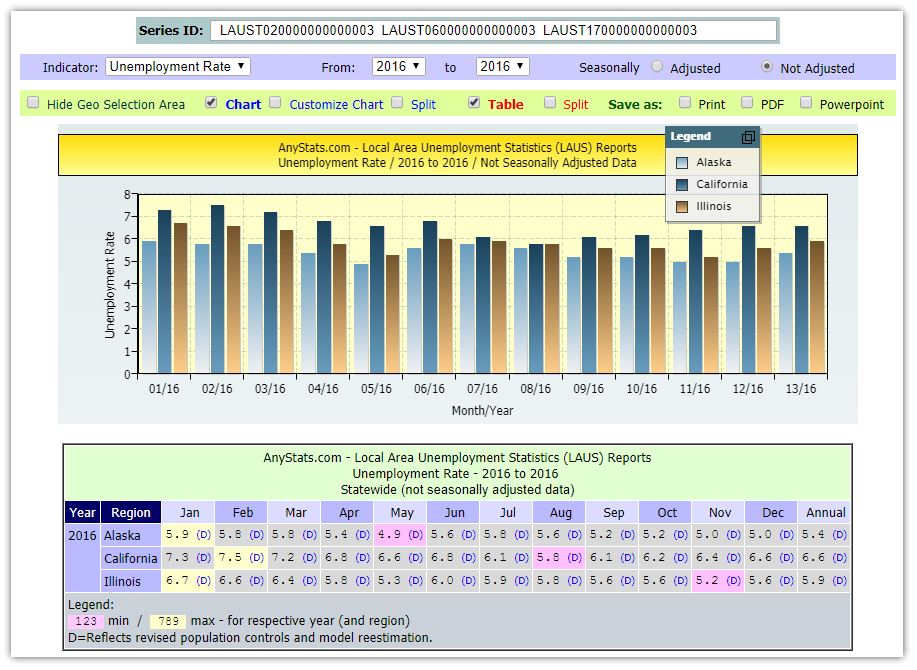The height and width of the screenshot is (670, 917).
Task: Click the blue Chart link
Action: [x=243, y=105]
